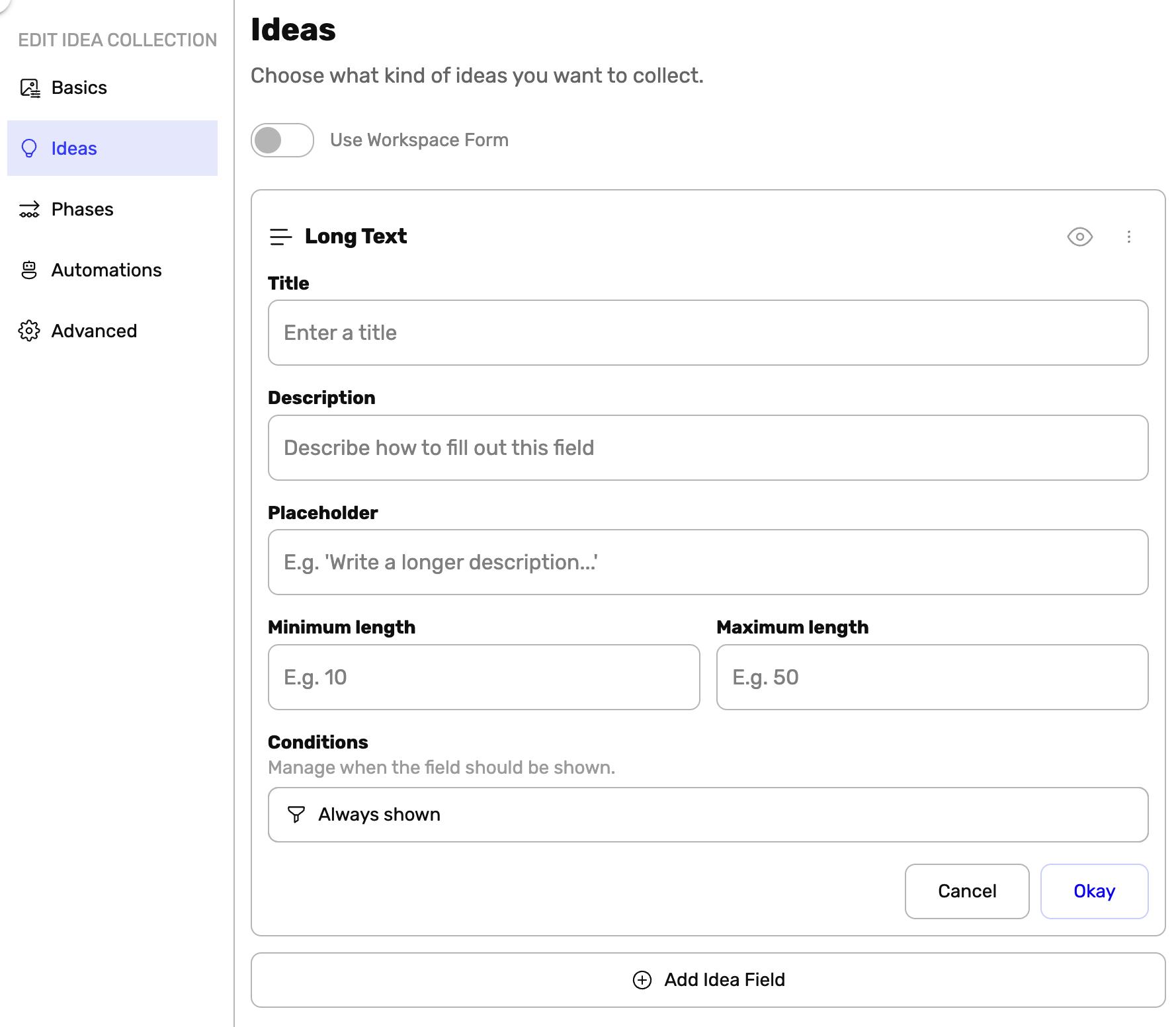The width and height of the screenshot is (1176, 1027).
Task: Focus the Title input field
Action: coord(708,333)
